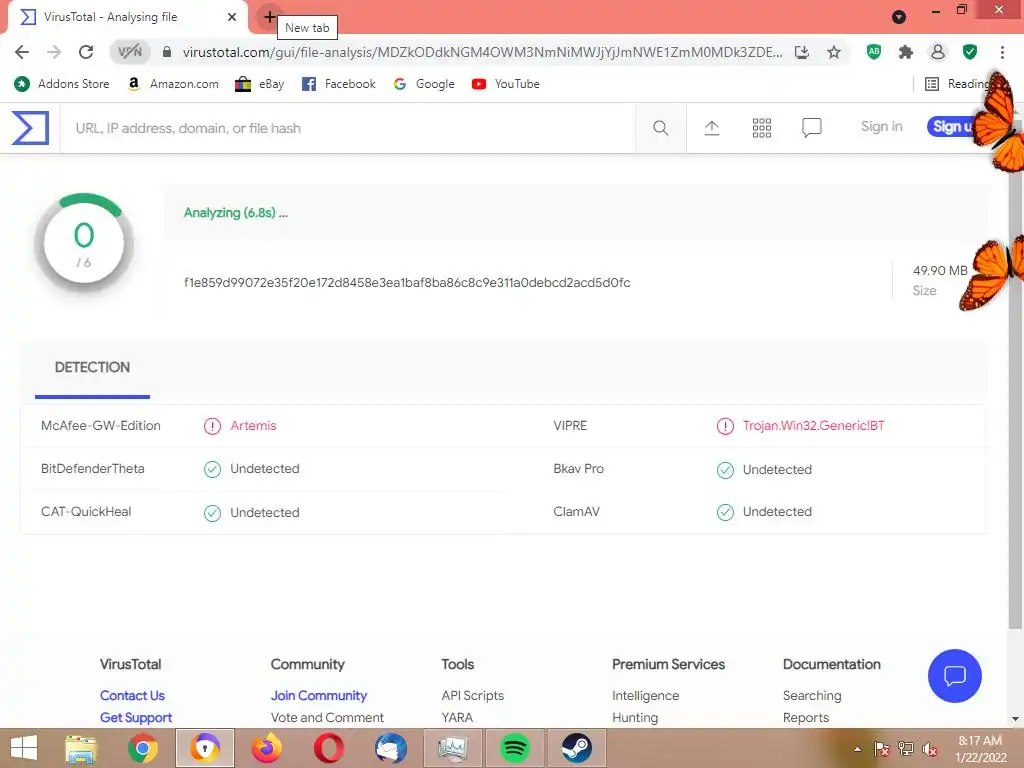Open the Reports documentation link
1024x768 pixels.
tap(805, 717)
